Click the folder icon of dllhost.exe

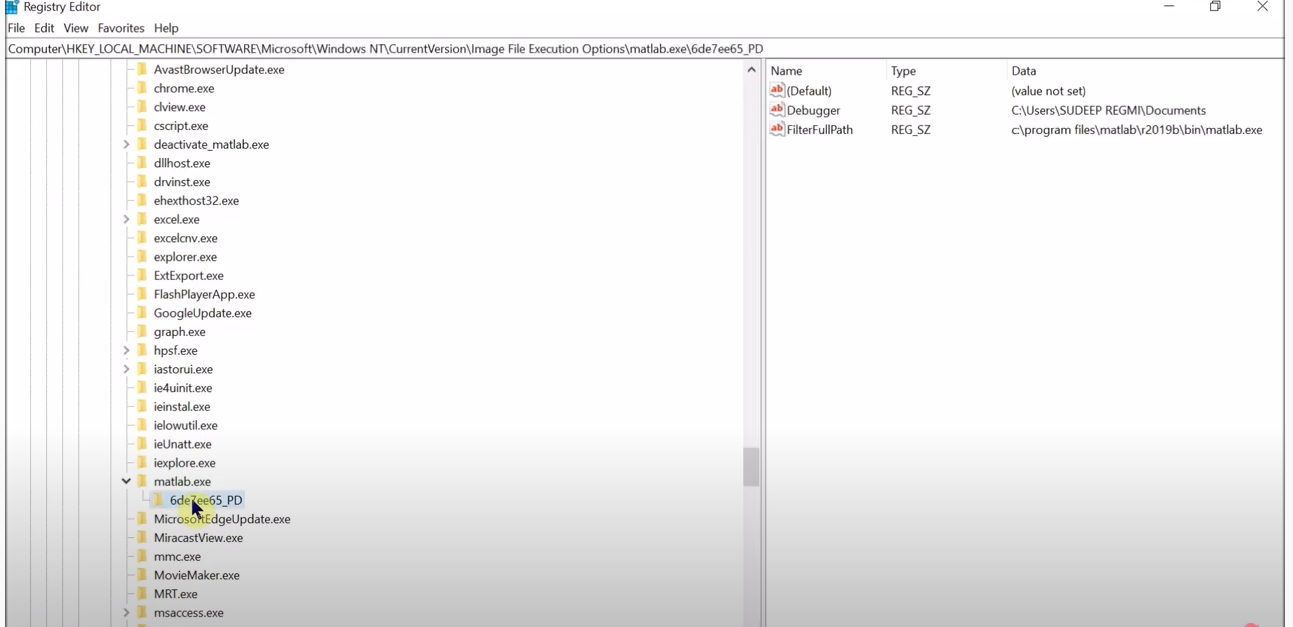click(x=142, y=163)
